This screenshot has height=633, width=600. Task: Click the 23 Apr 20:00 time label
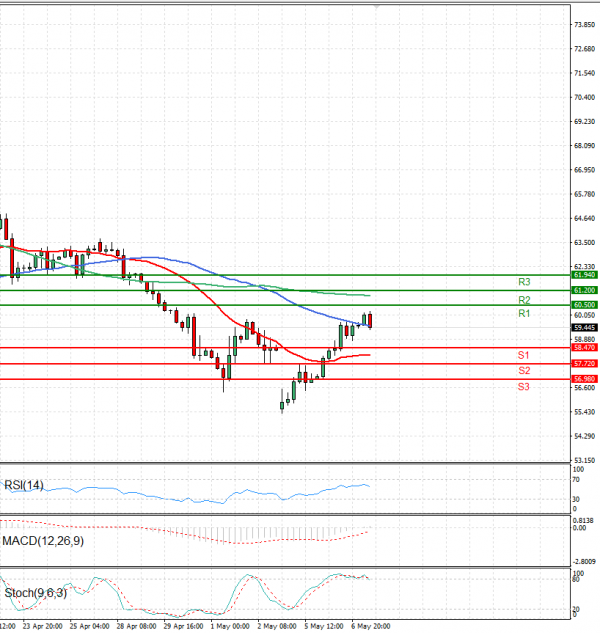pos(42,626)
